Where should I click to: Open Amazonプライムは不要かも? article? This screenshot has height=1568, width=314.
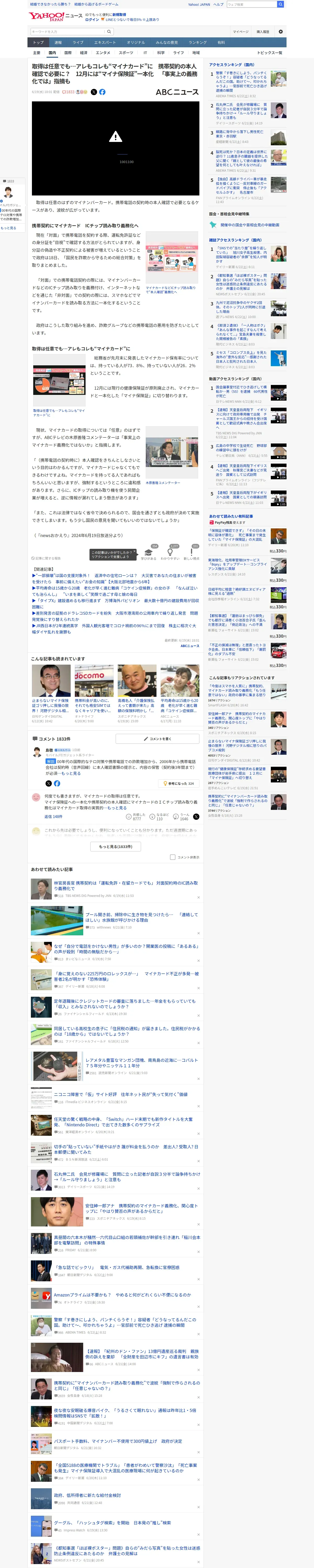[x=122, y=1295]
